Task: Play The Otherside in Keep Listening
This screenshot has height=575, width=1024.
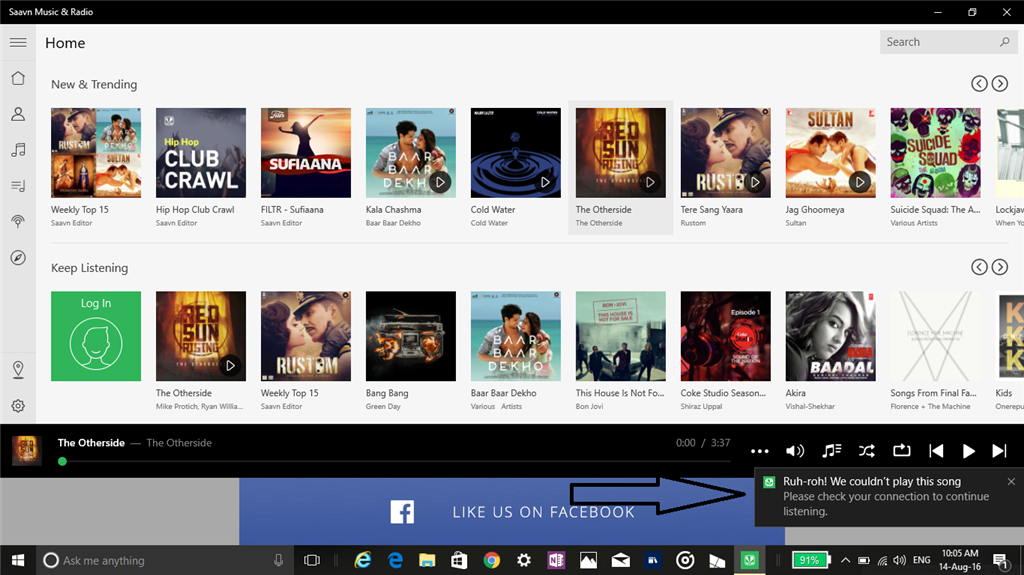Action: pos(230,366)
